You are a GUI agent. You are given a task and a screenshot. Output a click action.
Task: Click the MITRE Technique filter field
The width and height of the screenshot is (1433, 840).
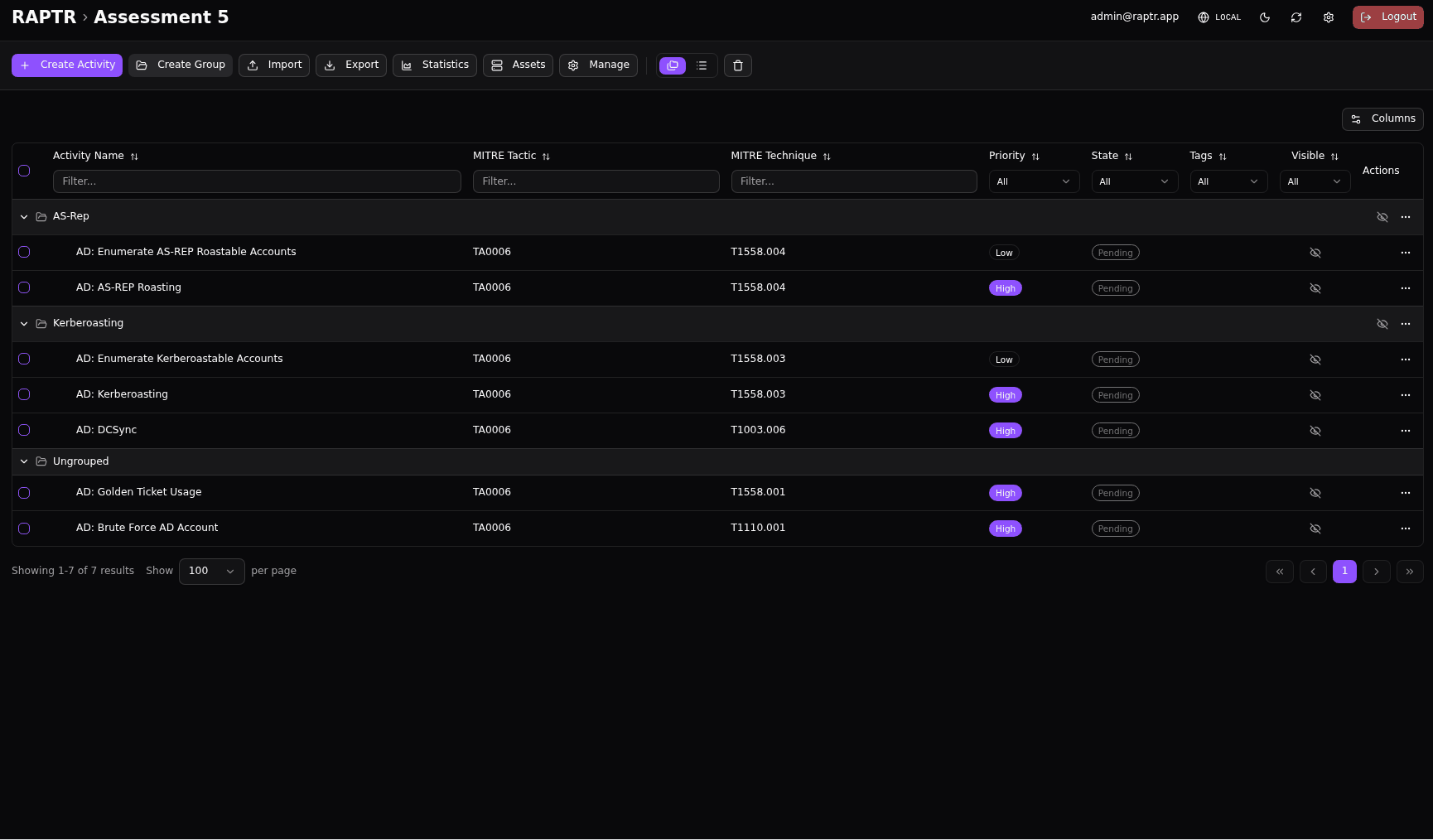coord(853,181)
